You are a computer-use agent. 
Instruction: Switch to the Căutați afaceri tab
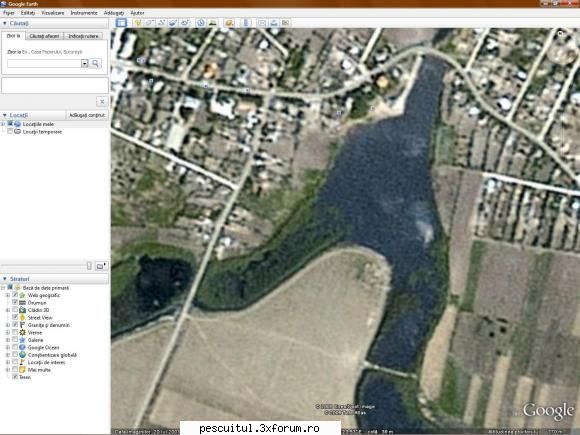[44, 36]
